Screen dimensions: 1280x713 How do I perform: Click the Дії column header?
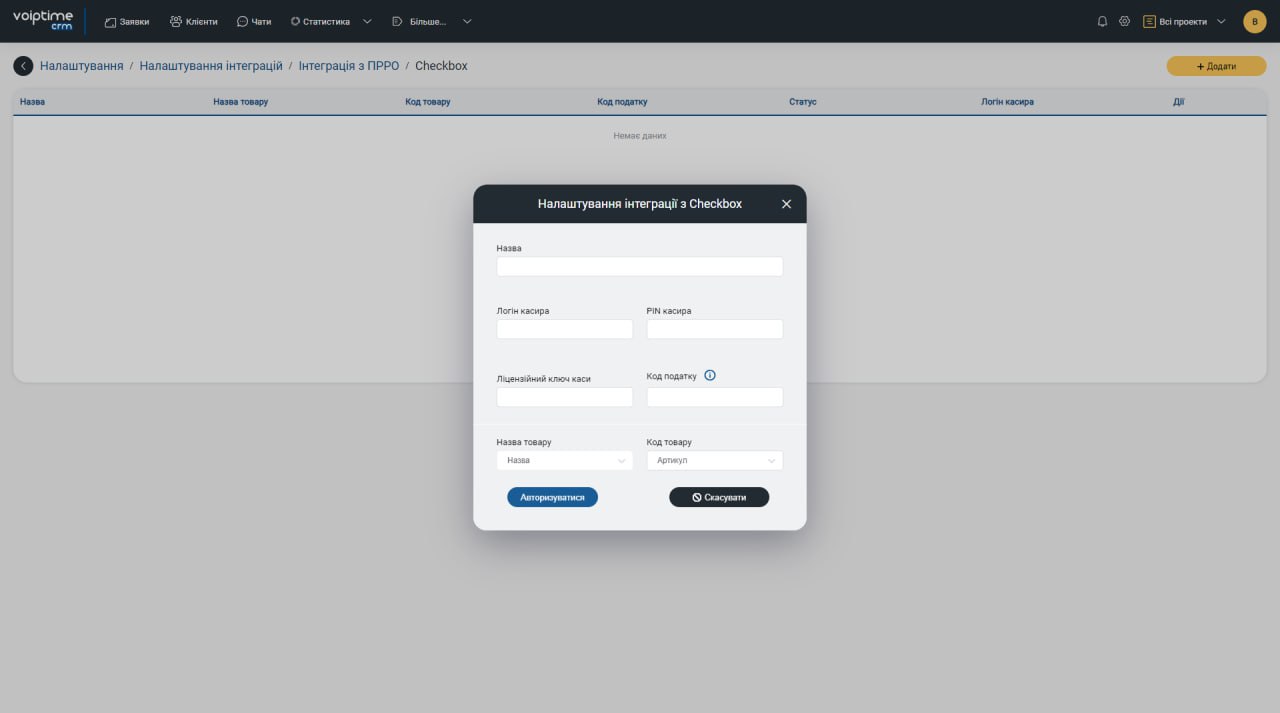(1179, 102)
